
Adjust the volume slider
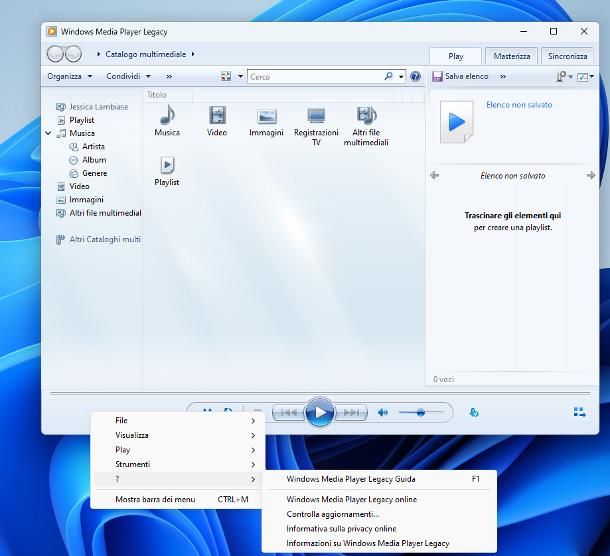coord(420,412)
